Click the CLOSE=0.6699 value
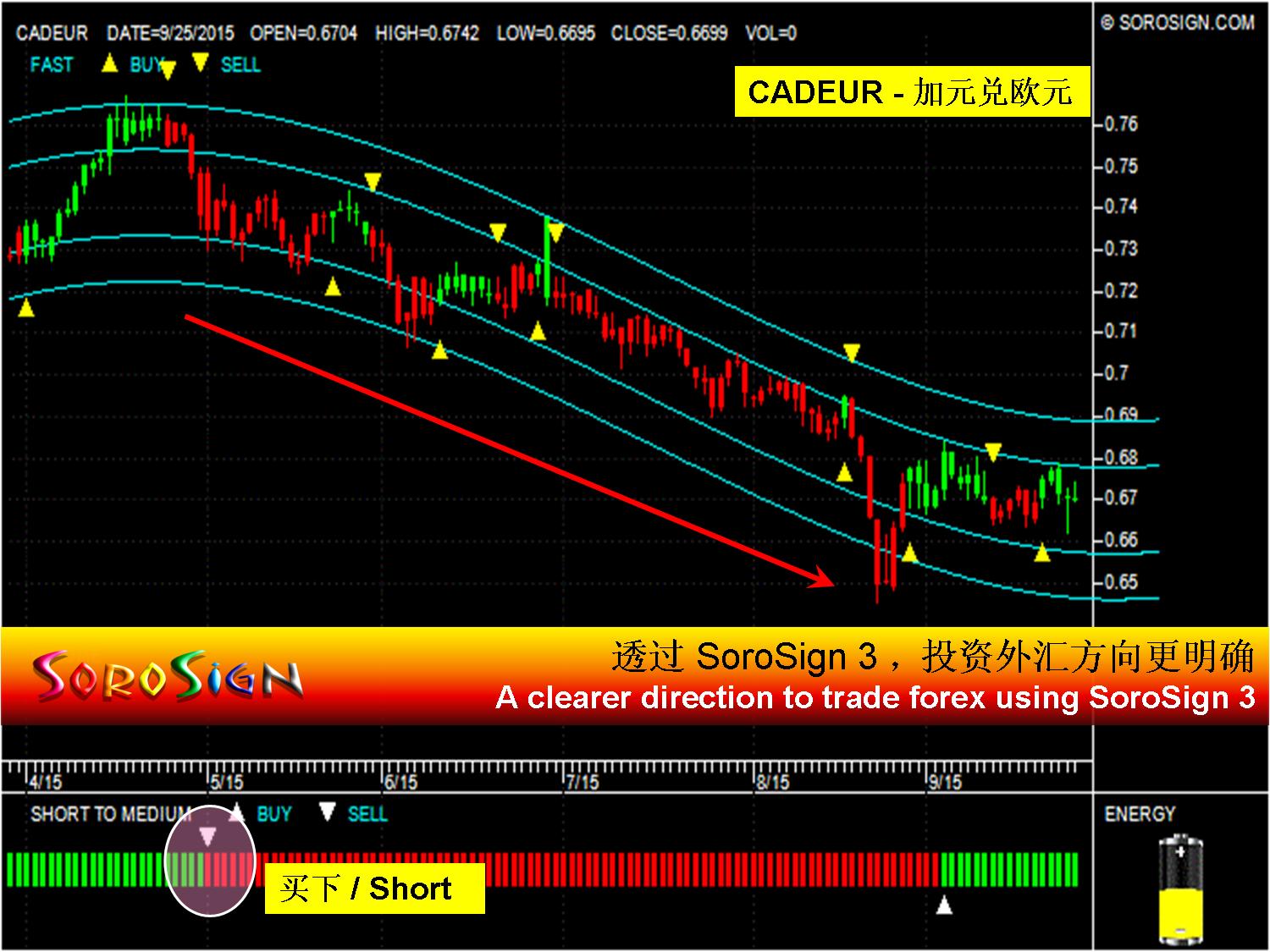 (669, 34)
